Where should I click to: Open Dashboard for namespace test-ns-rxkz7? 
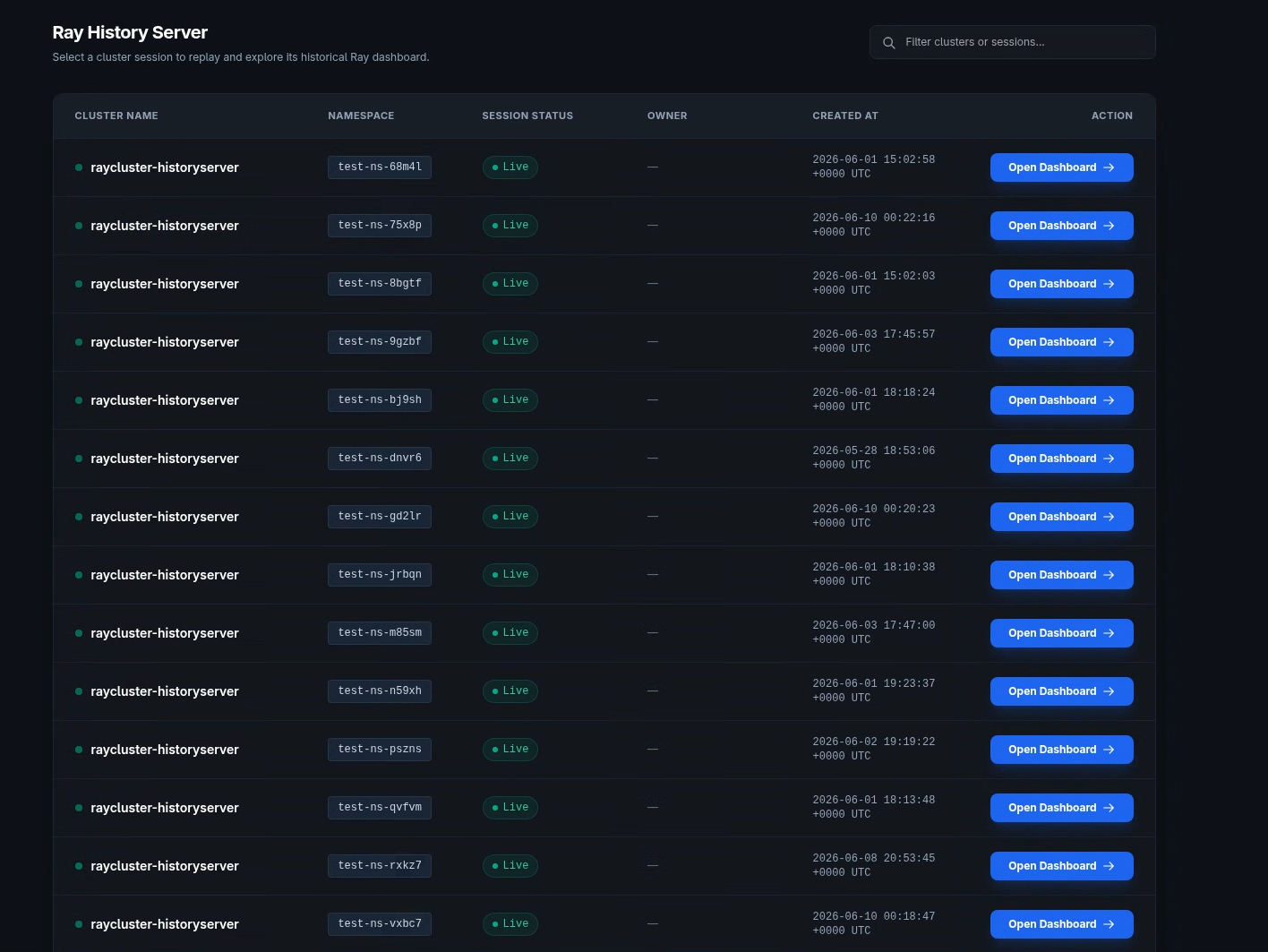(1061, 866)
